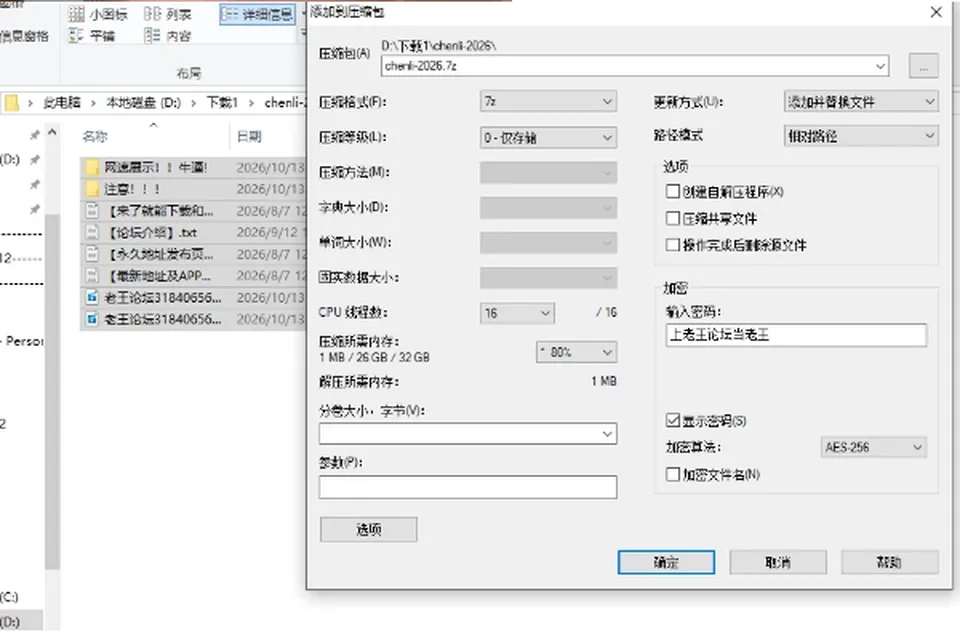
Task: Click the pin icon next to (D:) in sidebar
Action: [35, 160]
